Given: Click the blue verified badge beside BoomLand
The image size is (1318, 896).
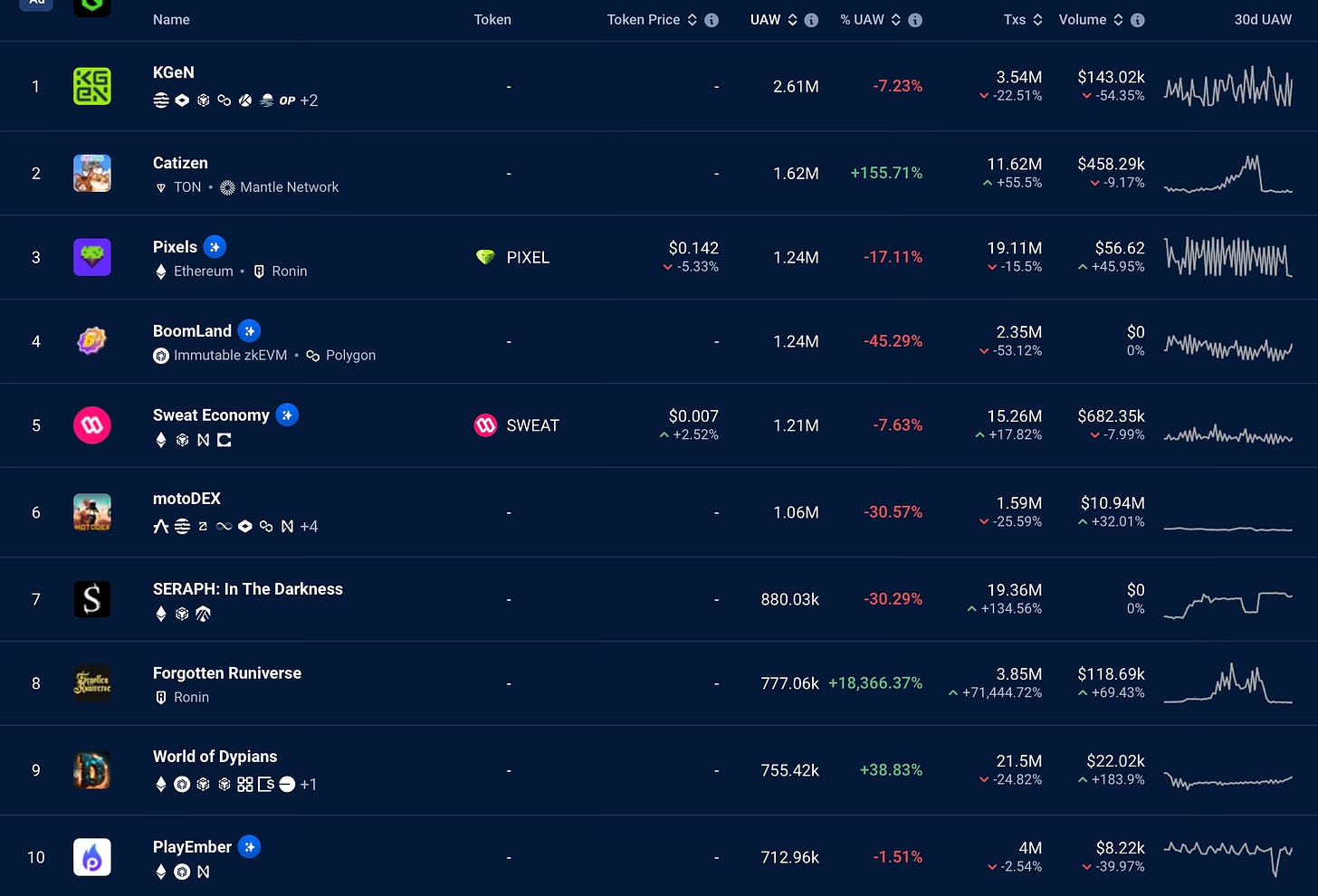Looking at the screenshot, I should [x=249, y=331].
